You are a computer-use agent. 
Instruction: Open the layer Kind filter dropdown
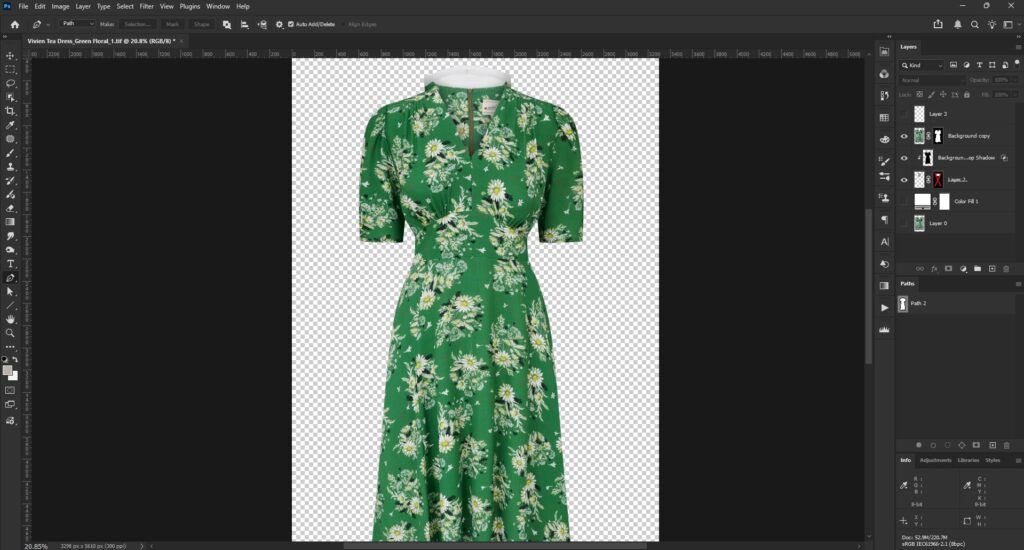pos(921,65)
